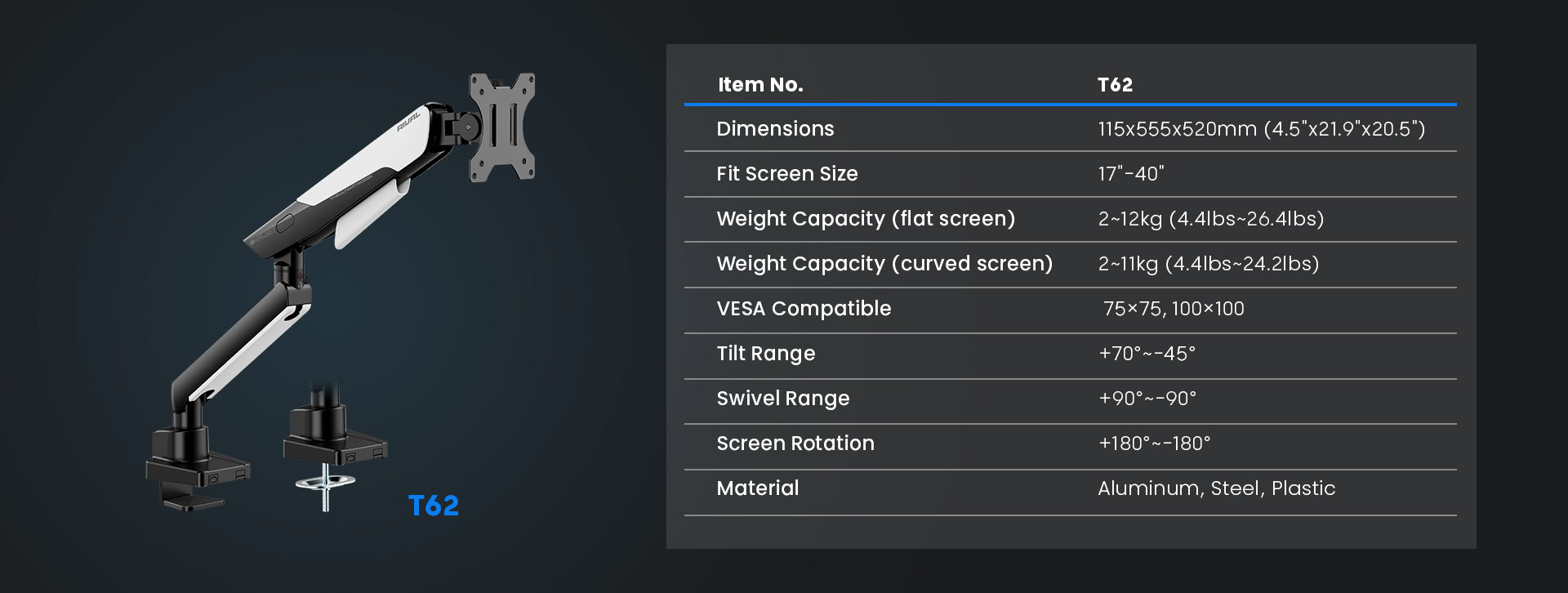Select the Dimensions row label
The width and height of the screenshot is (1568, 593).
[x=774, y=129]
